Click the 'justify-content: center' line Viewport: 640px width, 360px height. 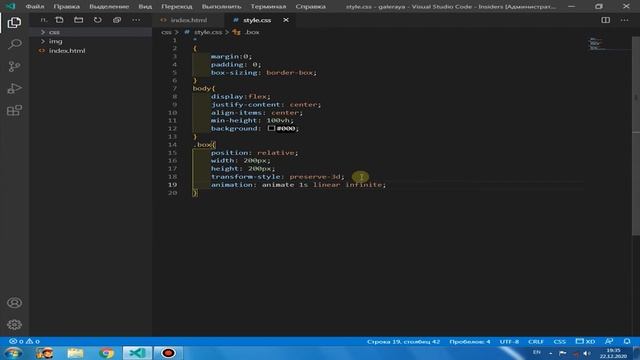point(266,104)
